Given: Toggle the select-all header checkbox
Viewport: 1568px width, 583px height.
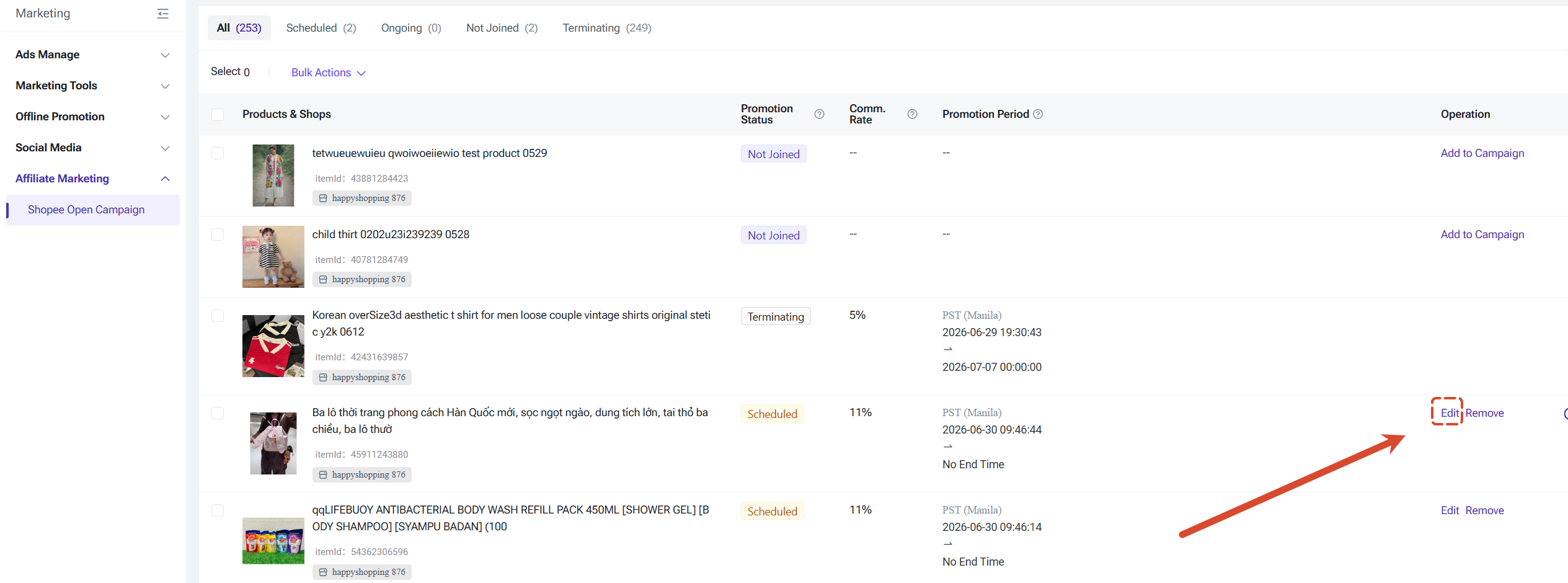Looking at the screenshot, I should point(218,115).
